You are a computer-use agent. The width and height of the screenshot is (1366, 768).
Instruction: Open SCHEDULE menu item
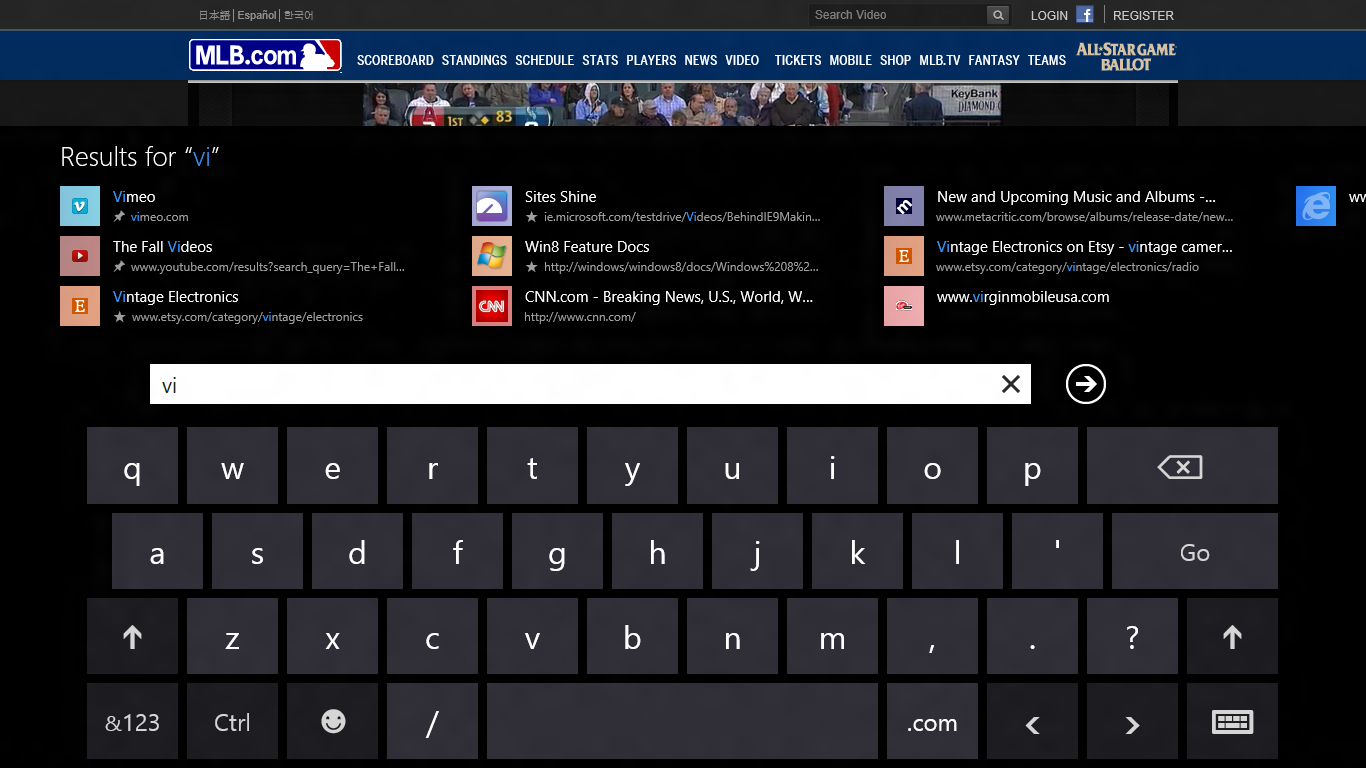point(544,60)
